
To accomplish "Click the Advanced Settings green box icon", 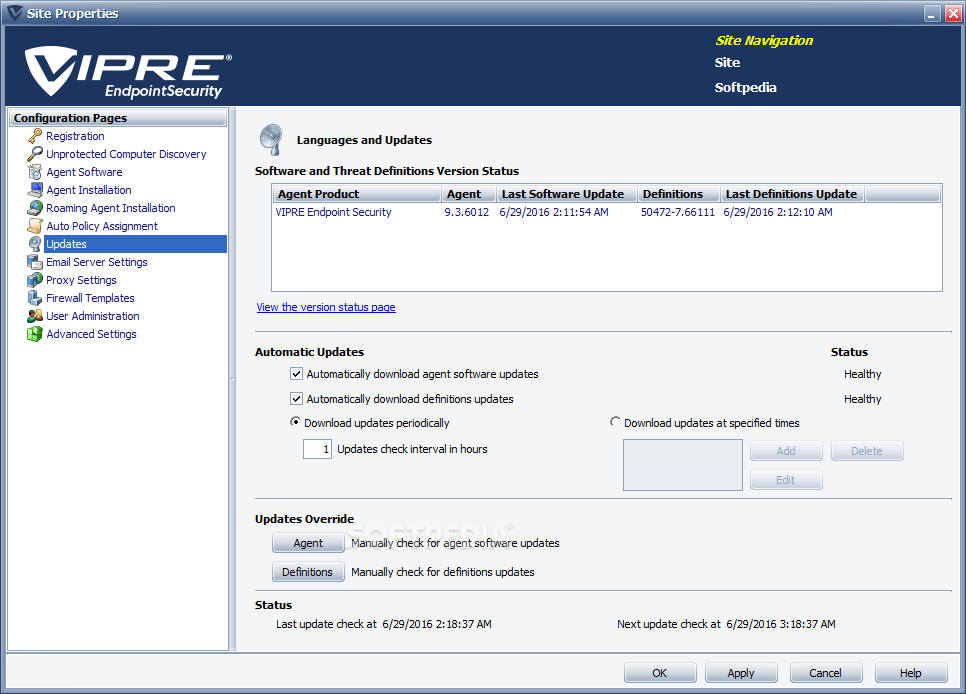I will coord(34,334).
